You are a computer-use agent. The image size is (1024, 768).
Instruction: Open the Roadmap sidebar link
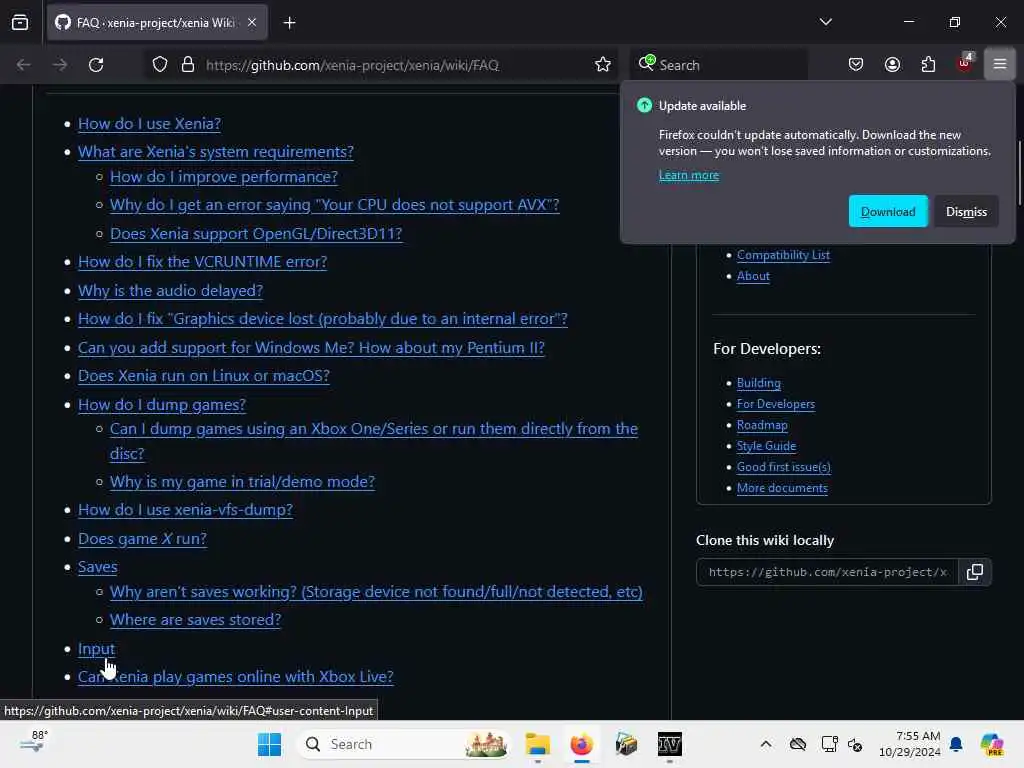point(762,424)
